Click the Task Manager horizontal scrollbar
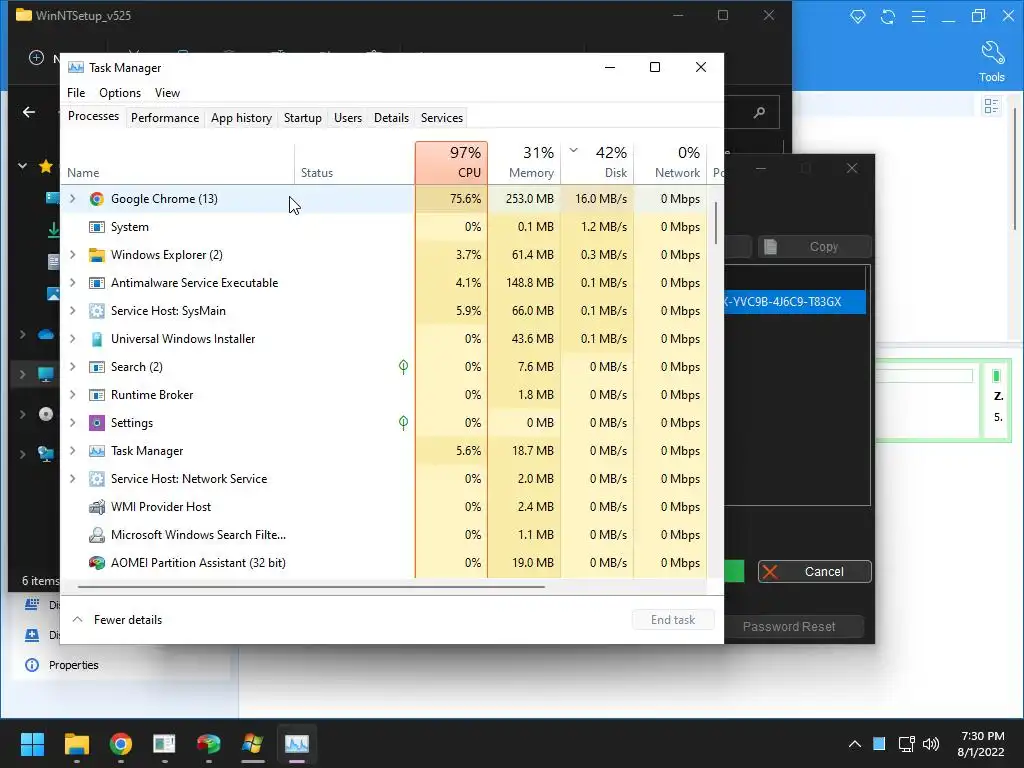1024x768 pixels. (312, 586)
